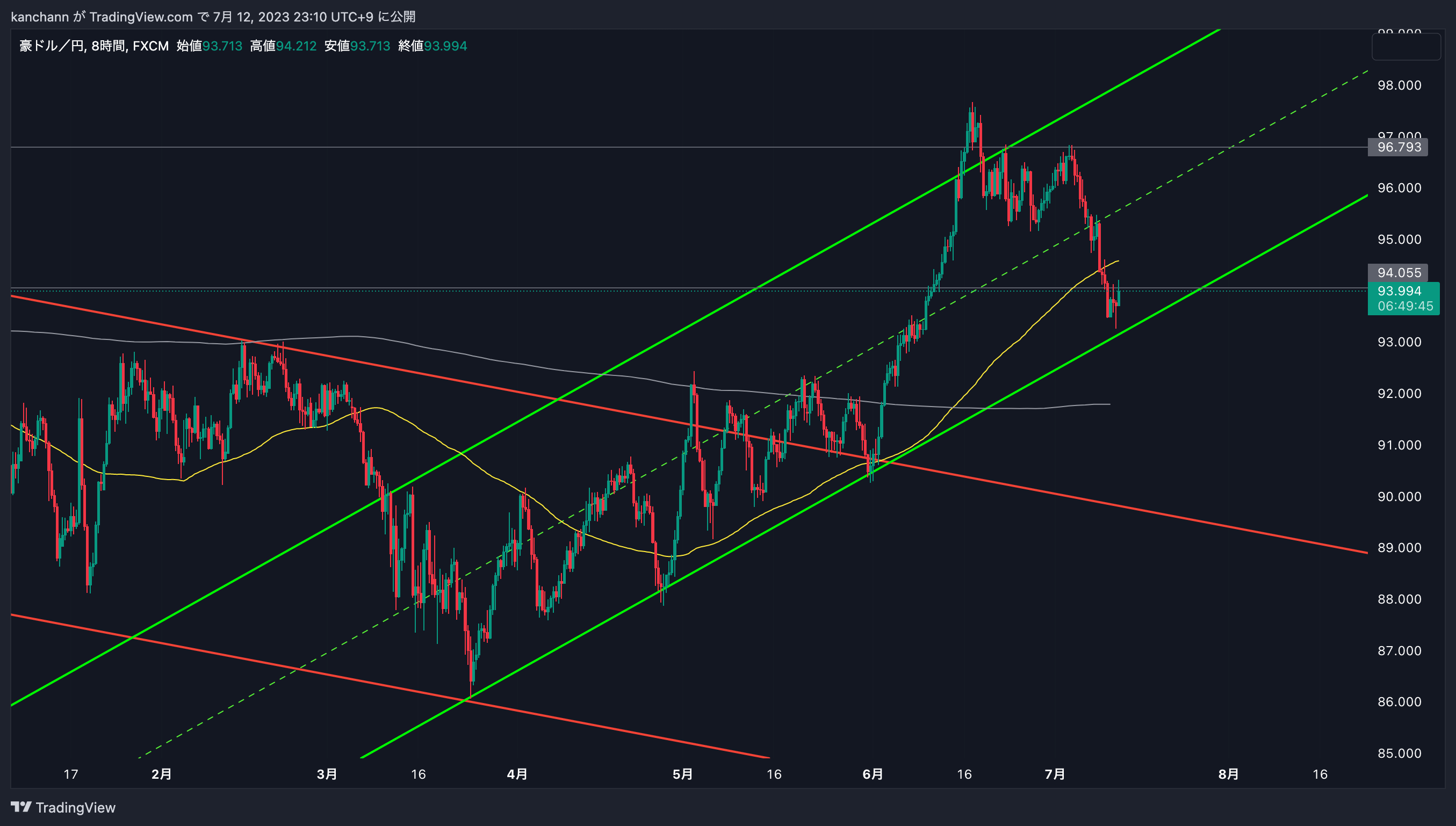Click the 始値 93.713 open value

tap(210, 46)
